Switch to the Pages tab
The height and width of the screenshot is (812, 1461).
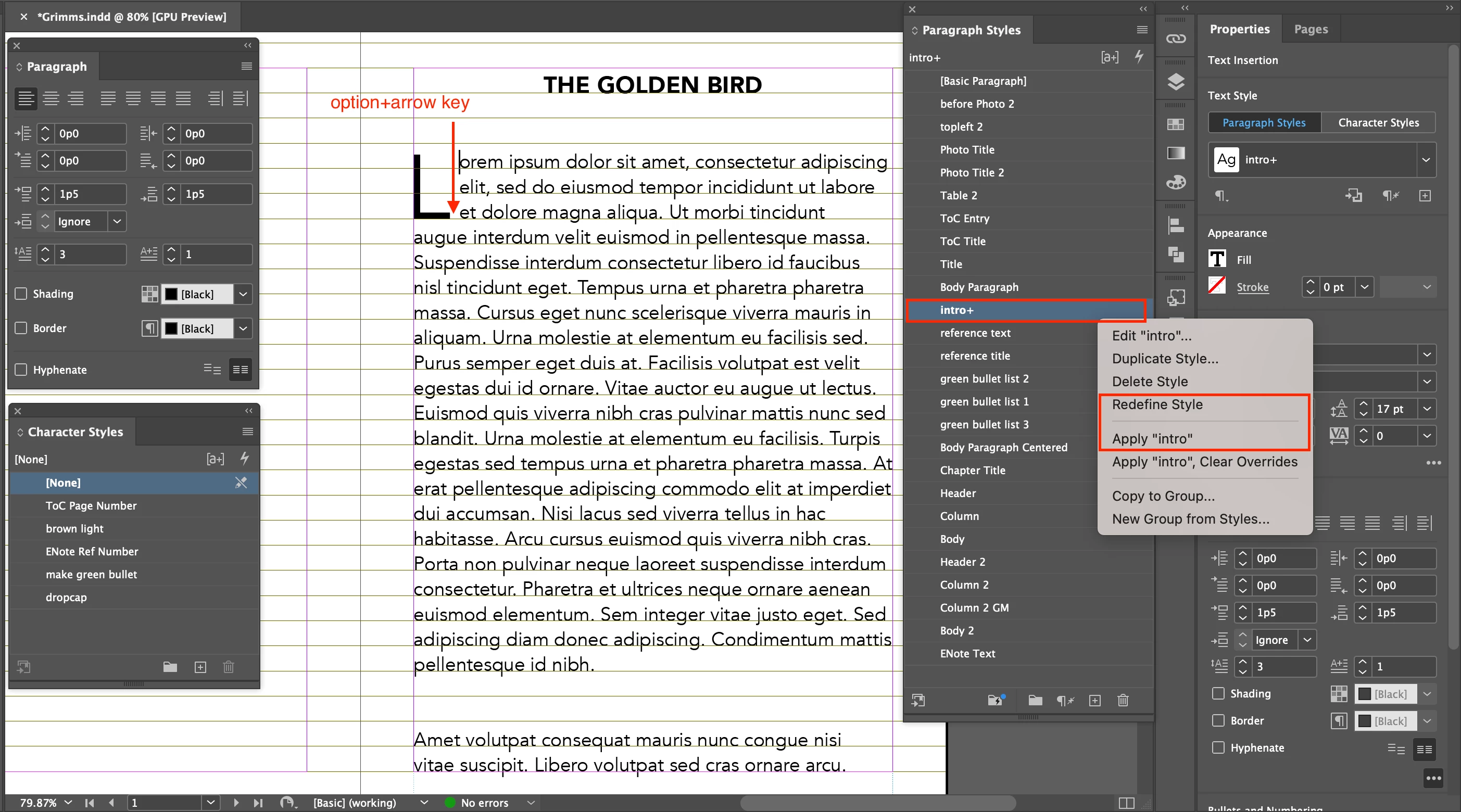click(x=1310, y=29)
